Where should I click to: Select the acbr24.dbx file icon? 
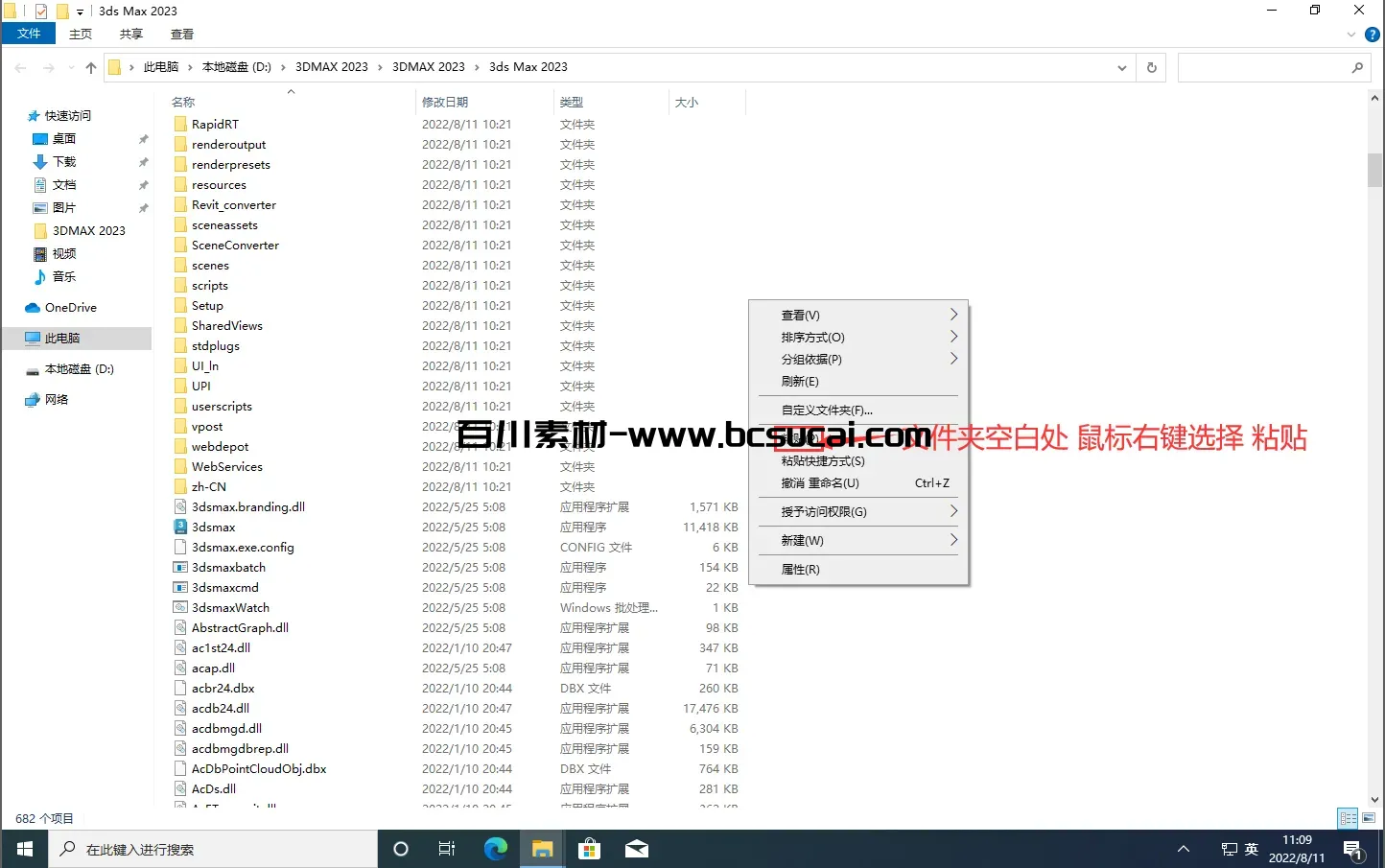pos(180,688)
